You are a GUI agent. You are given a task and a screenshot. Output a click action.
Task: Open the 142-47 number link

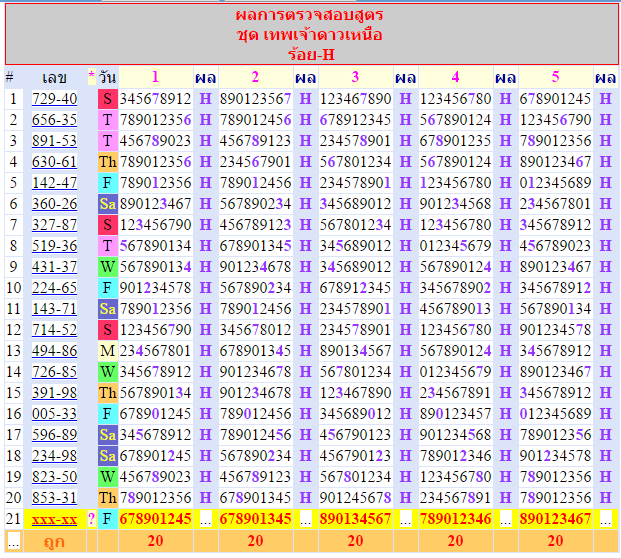click(54, 183)
